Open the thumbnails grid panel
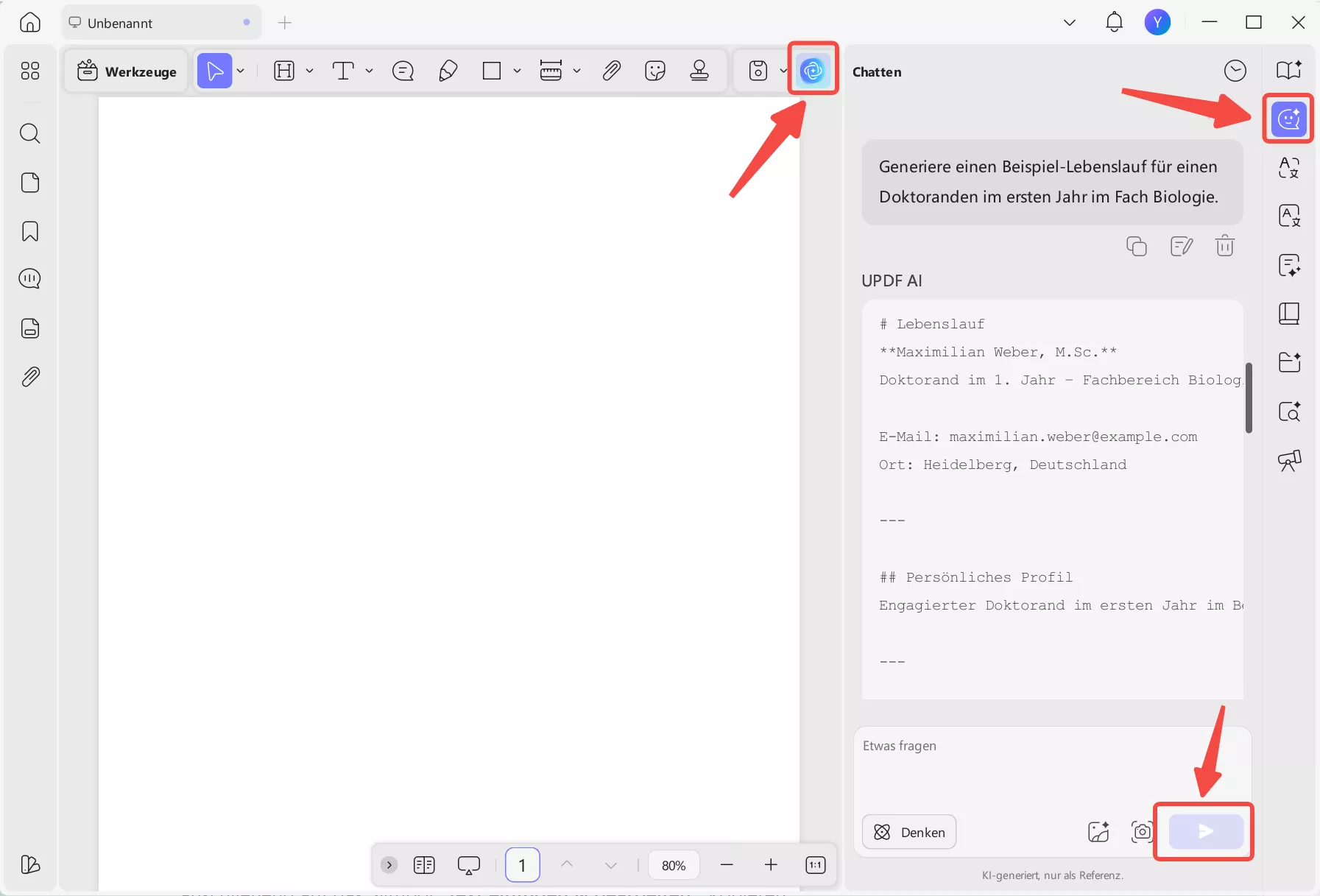 tap(30, 71)
